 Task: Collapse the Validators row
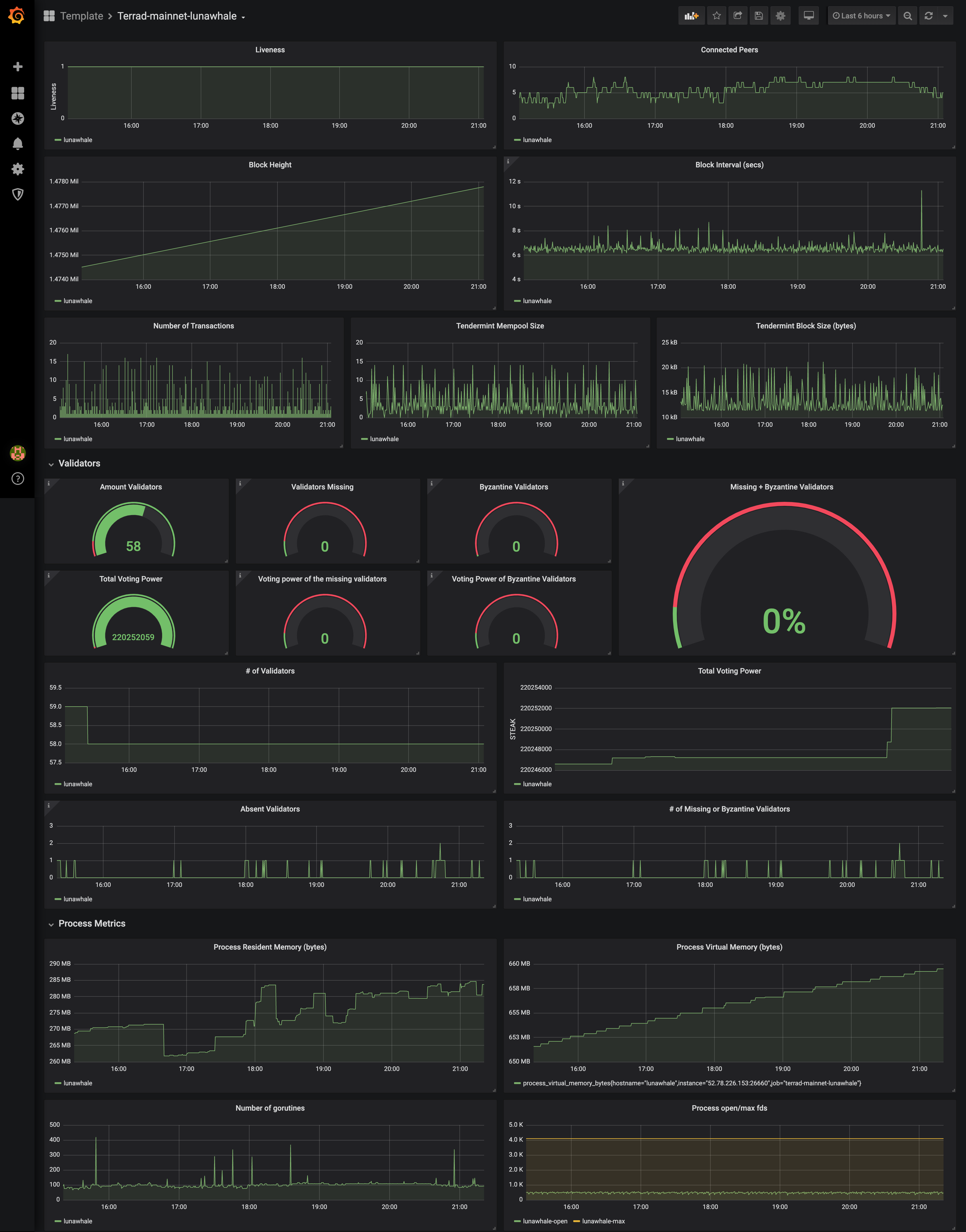click(79, 463)
